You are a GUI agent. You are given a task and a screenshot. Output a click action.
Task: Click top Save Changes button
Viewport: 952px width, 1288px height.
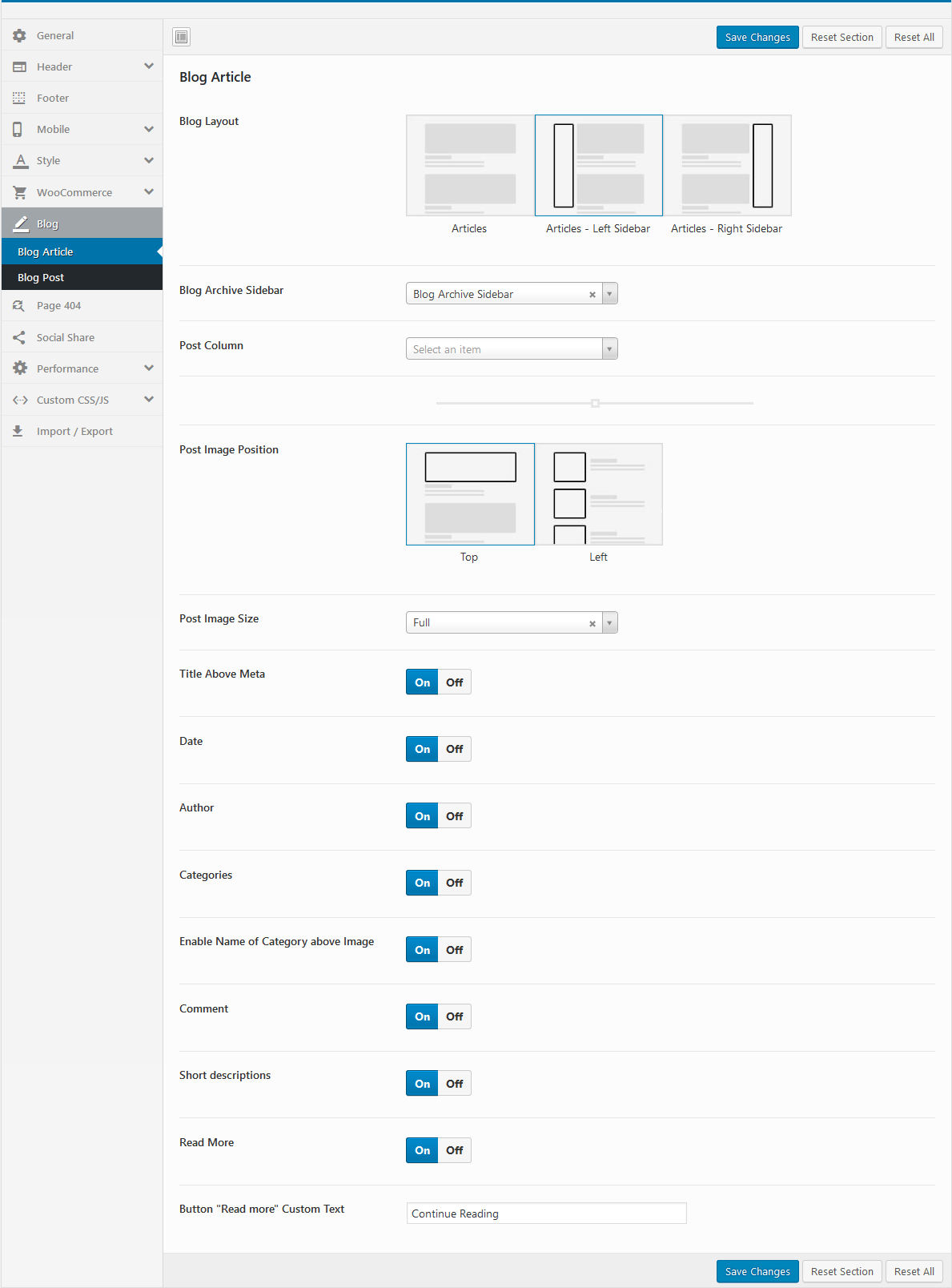[757, 38]
